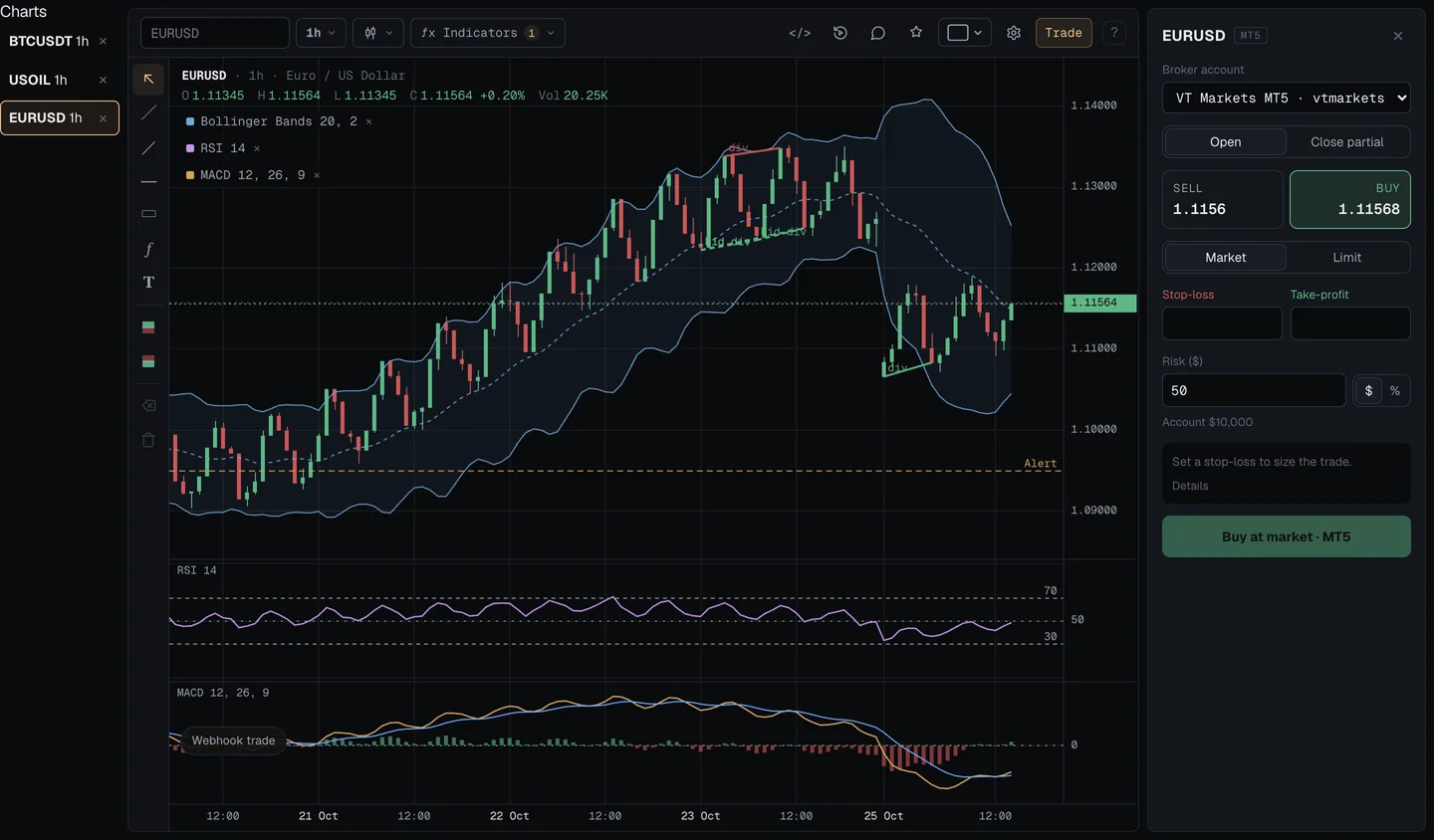Choose the SELL side at 1.1156
This screenshot has width=1434, height=840.
[1223, 199]
